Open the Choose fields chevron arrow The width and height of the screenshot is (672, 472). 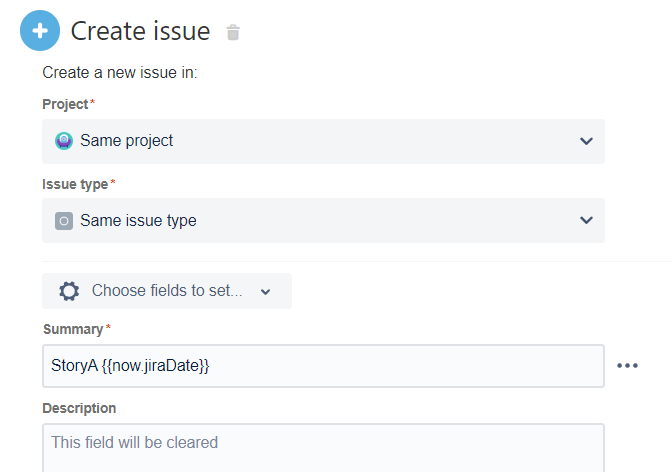(x=265, y=292)
